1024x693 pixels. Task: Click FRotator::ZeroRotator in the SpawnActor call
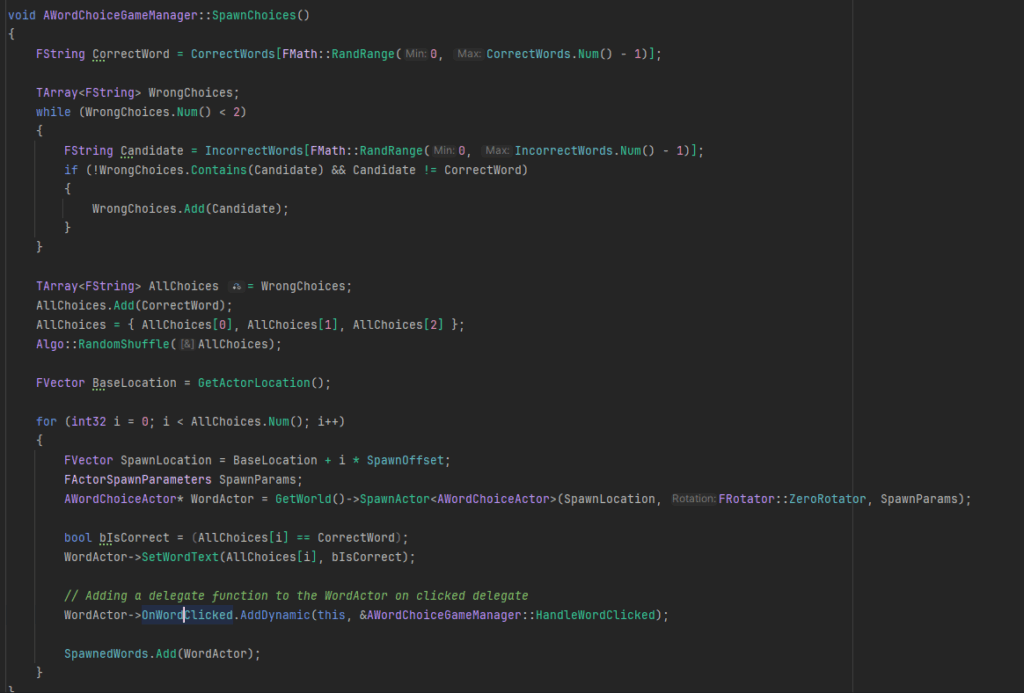coord(792,499)
